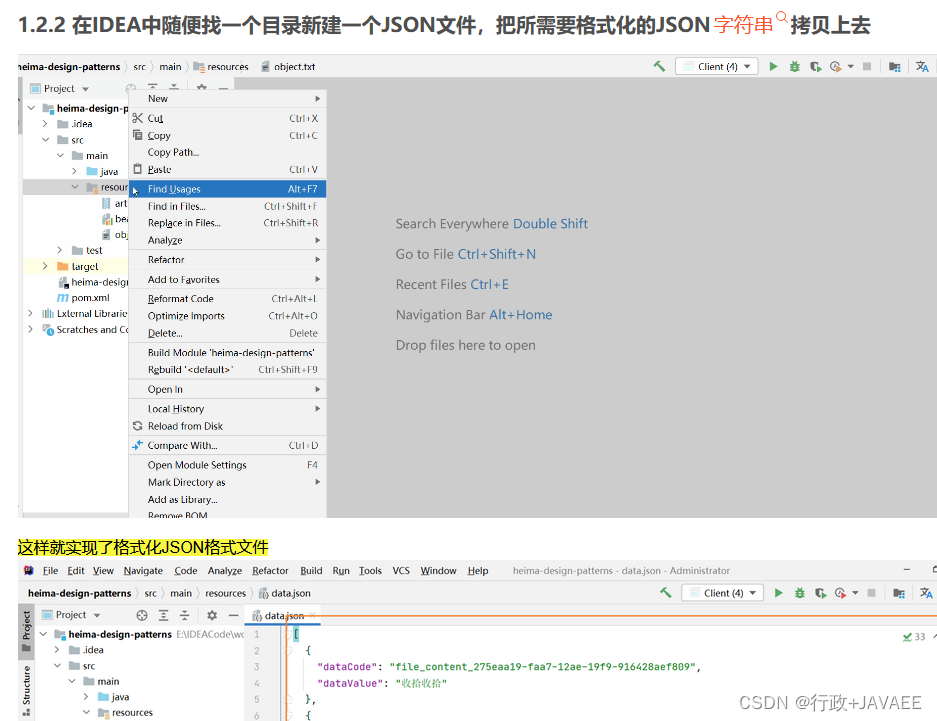This screenshot has height=721, width=937.
Task: Select Add as Library... entry
Action: (228, 499)
